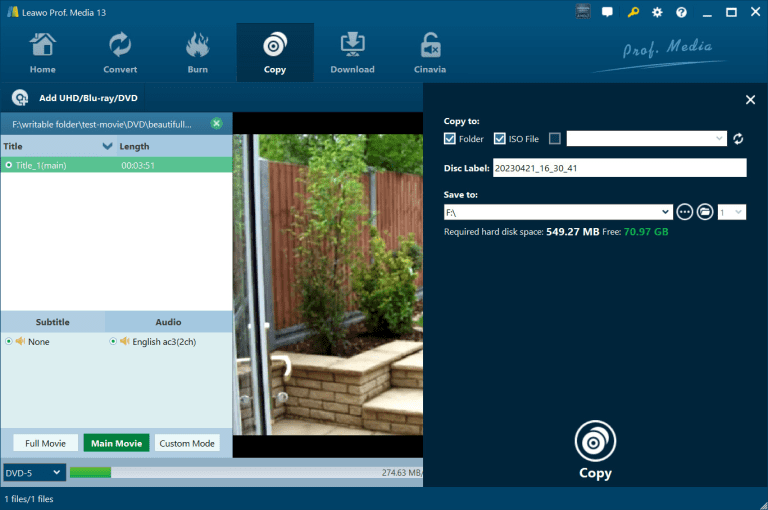Click the Add UHD/Blu-ray/DVD disc icon
This screenshot has height=510, width=768.
19,98
